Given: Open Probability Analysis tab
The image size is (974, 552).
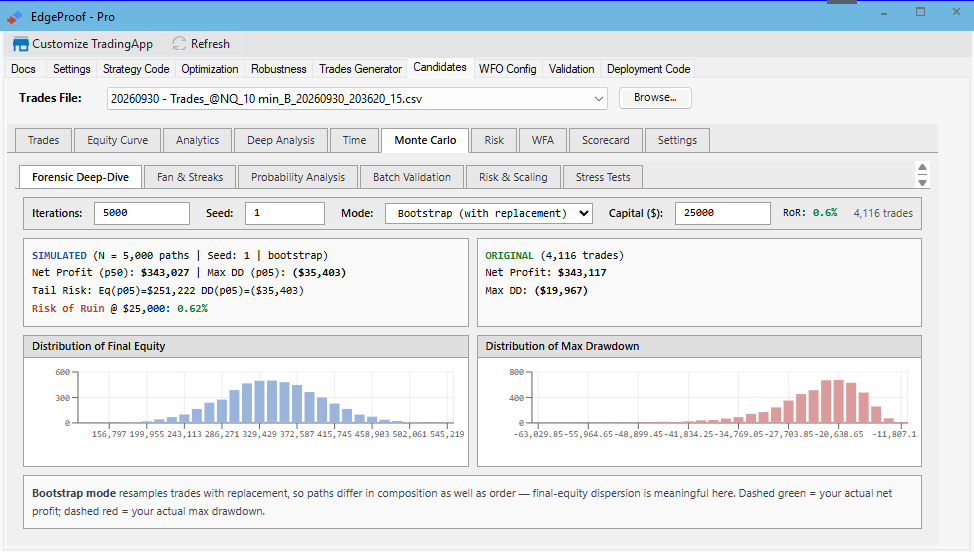Looking at the screenshot, I should pos(298,177).
